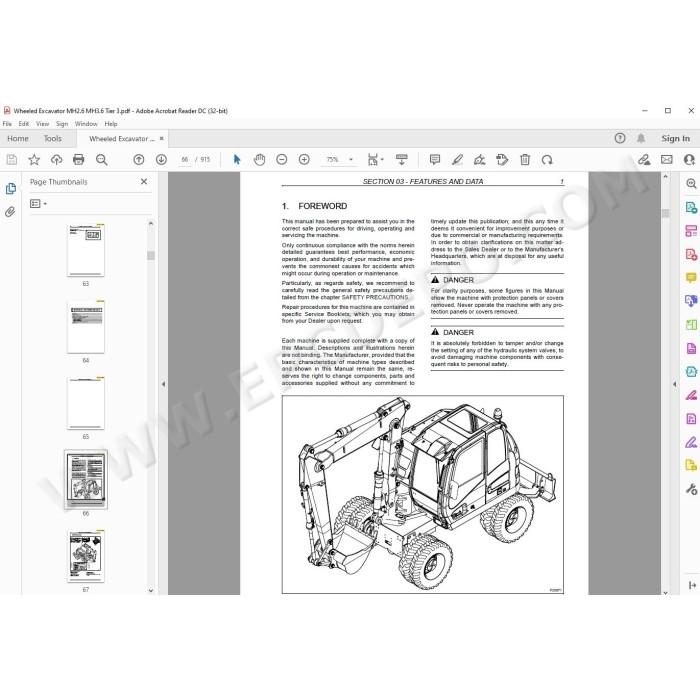Show the page thumbnails pane icon
This screenshot has height=700, width=700.
[11, 189]
